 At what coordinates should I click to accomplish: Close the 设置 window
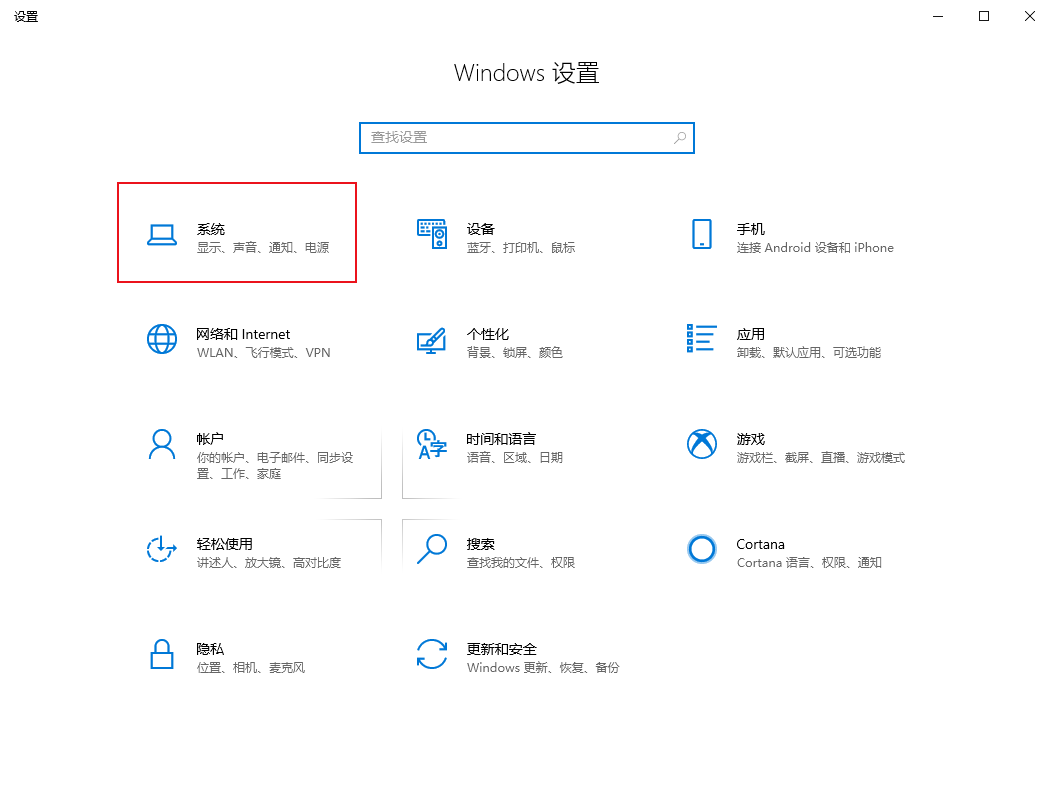pos(1029,16)
